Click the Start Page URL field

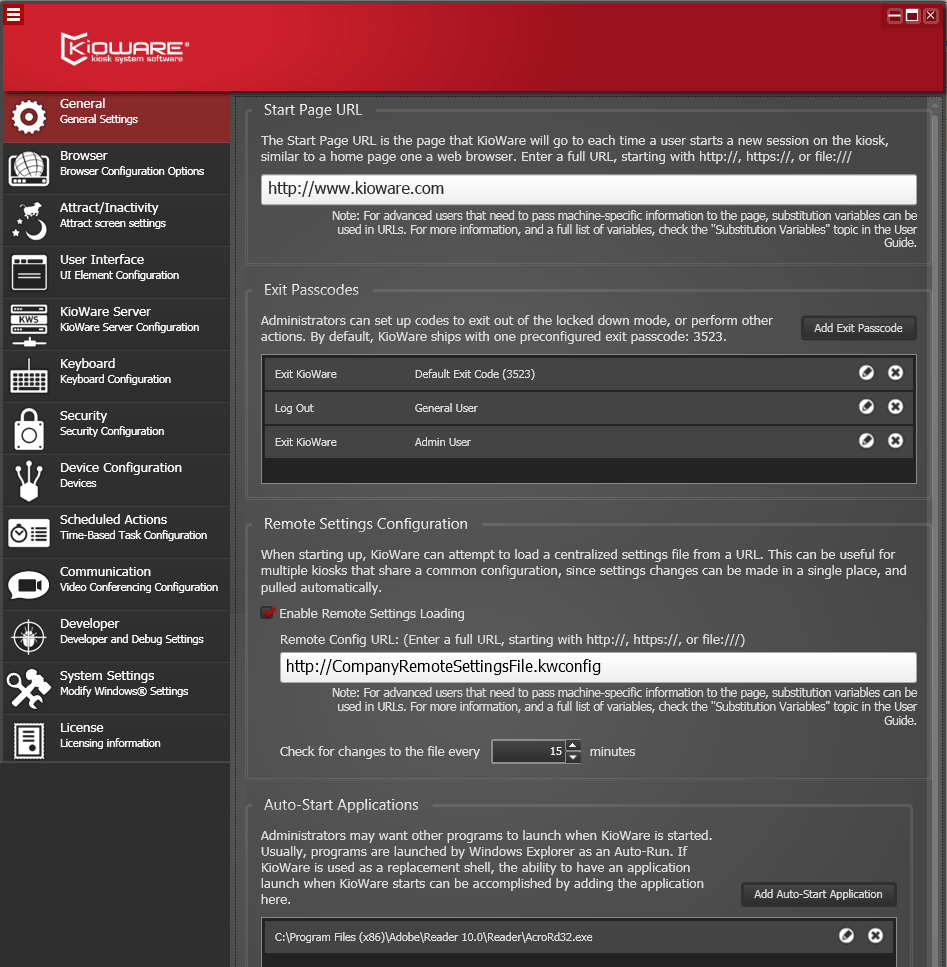tap(588, 189)
